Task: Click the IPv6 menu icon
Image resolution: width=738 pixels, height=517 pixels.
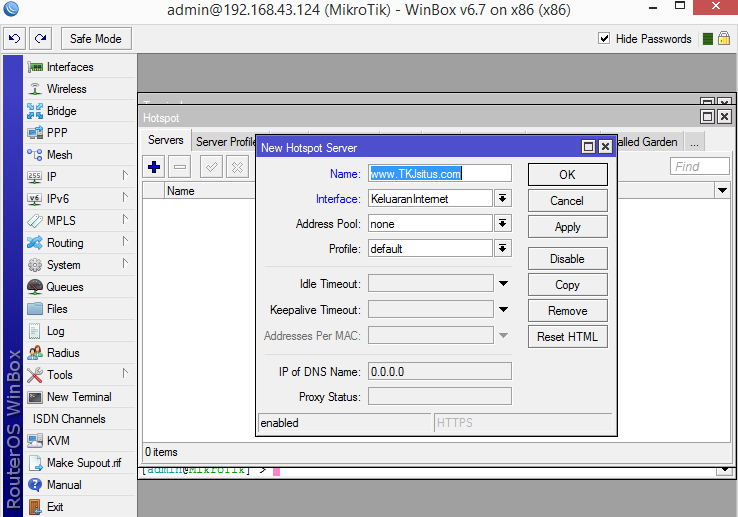Action: tap(35, 199)
